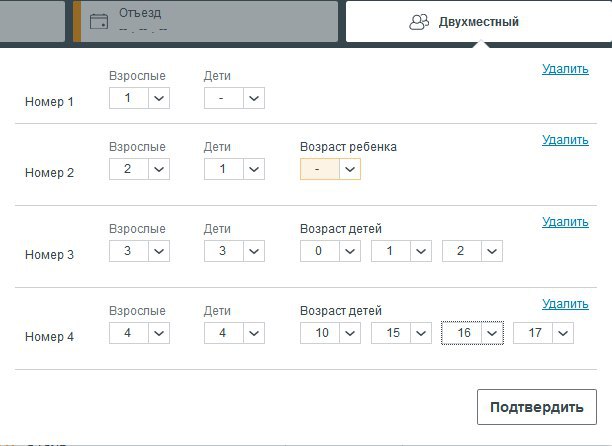
Task: Open child age dropdown showing 10 in Номер 4
Action: [330, 333]
